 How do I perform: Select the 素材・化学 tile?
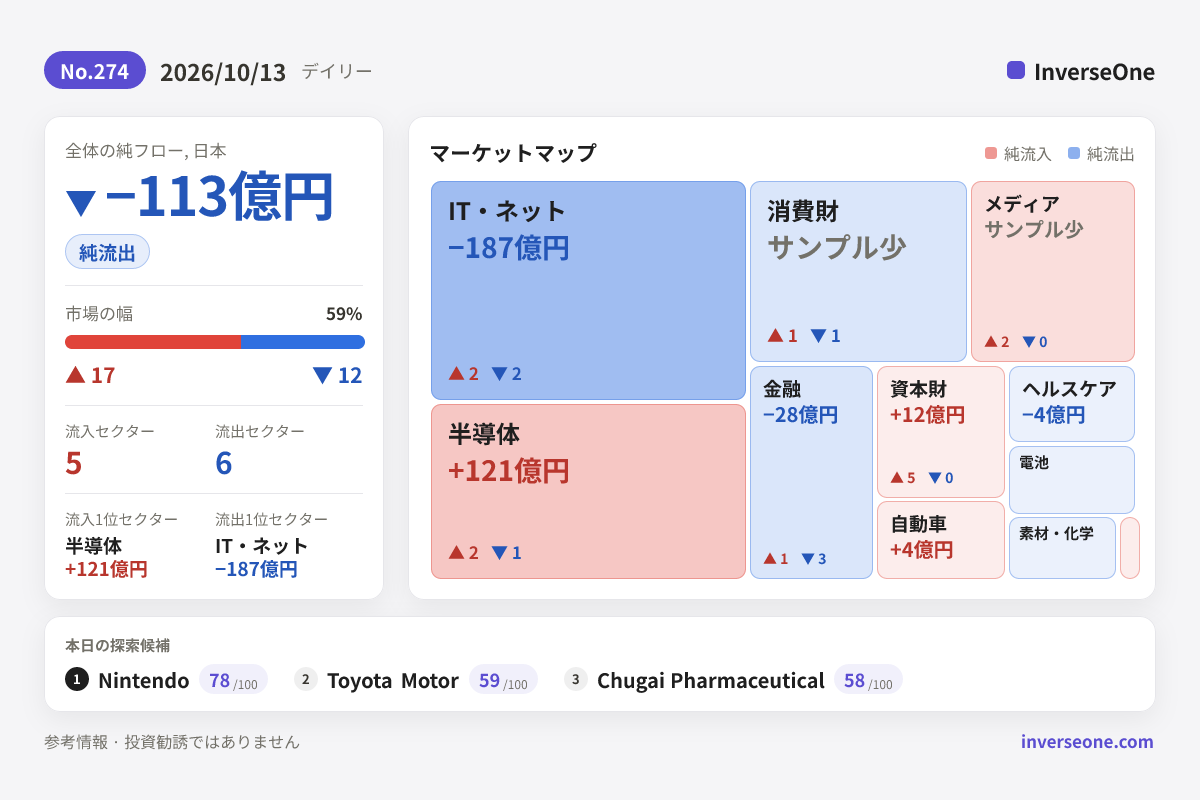[1062, 548]
